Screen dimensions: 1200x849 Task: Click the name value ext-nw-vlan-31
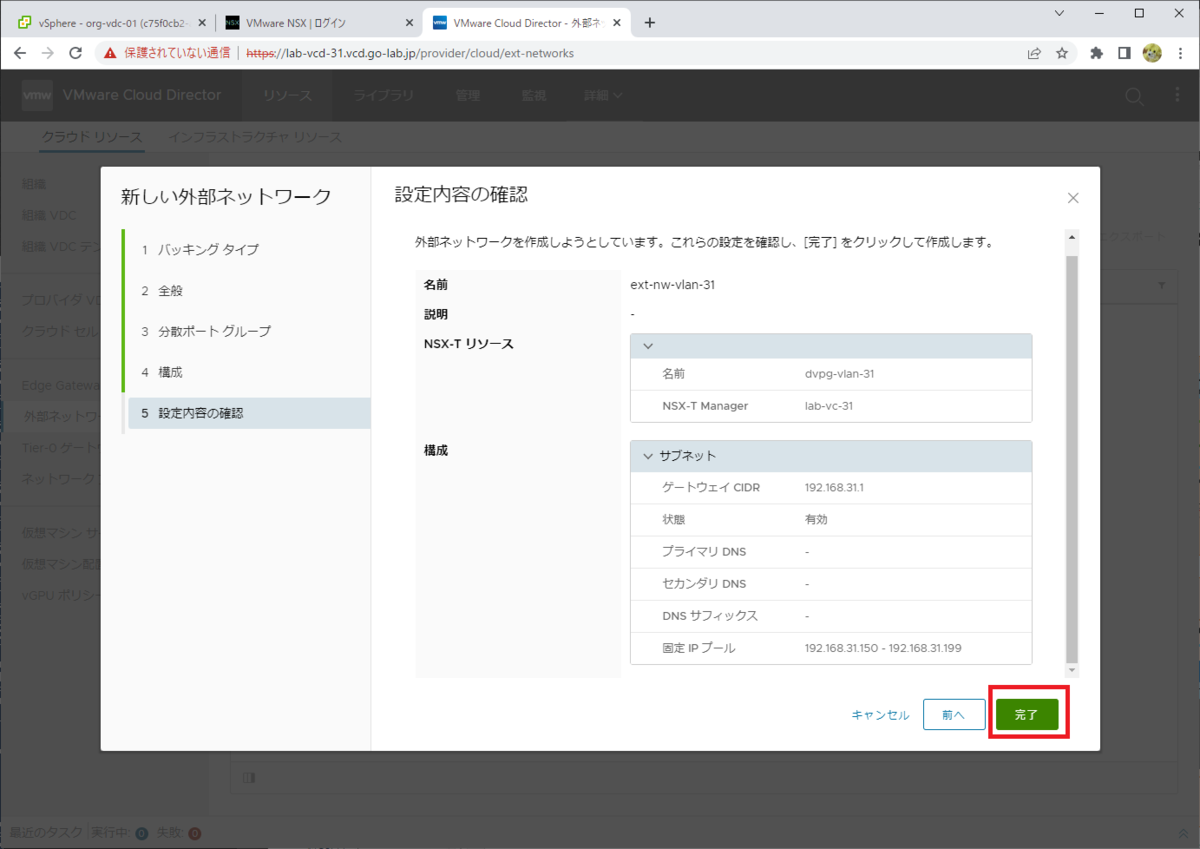pos(672,285)
